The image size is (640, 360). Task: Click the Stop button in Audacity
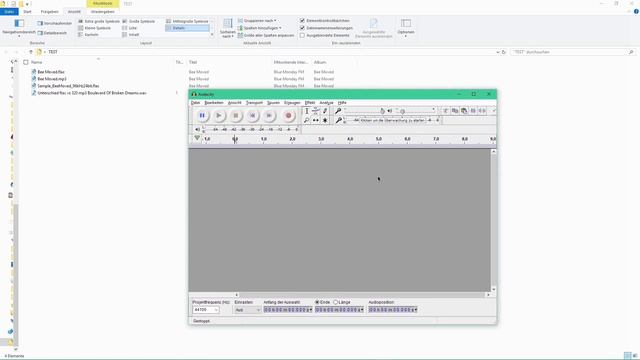(x=236, y=116)
